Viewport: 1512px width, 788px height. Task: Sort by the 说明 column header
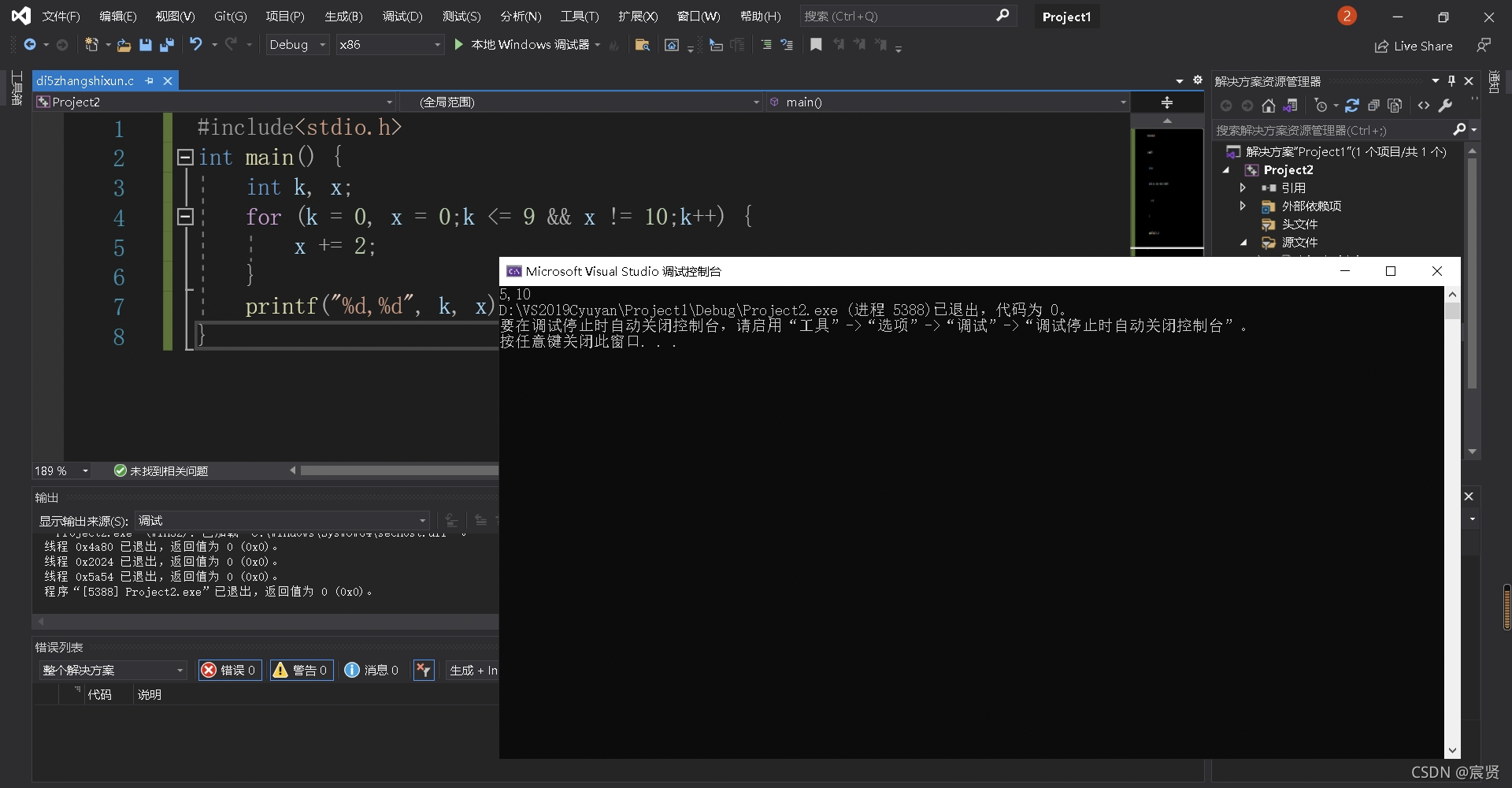click(149, 694)
